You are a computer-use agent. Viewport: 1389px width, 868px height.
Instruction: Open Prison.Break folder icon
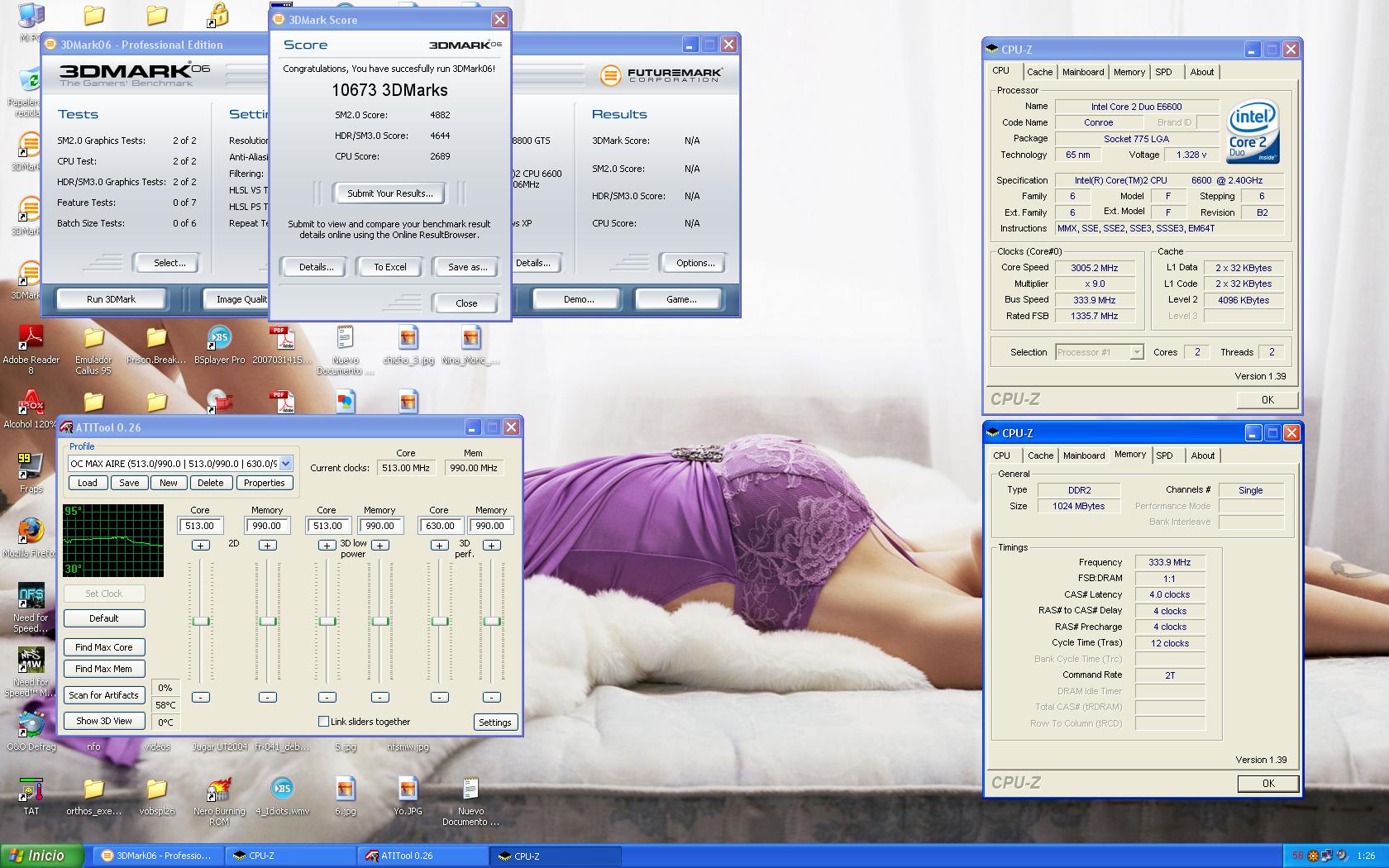click(156, 345)
